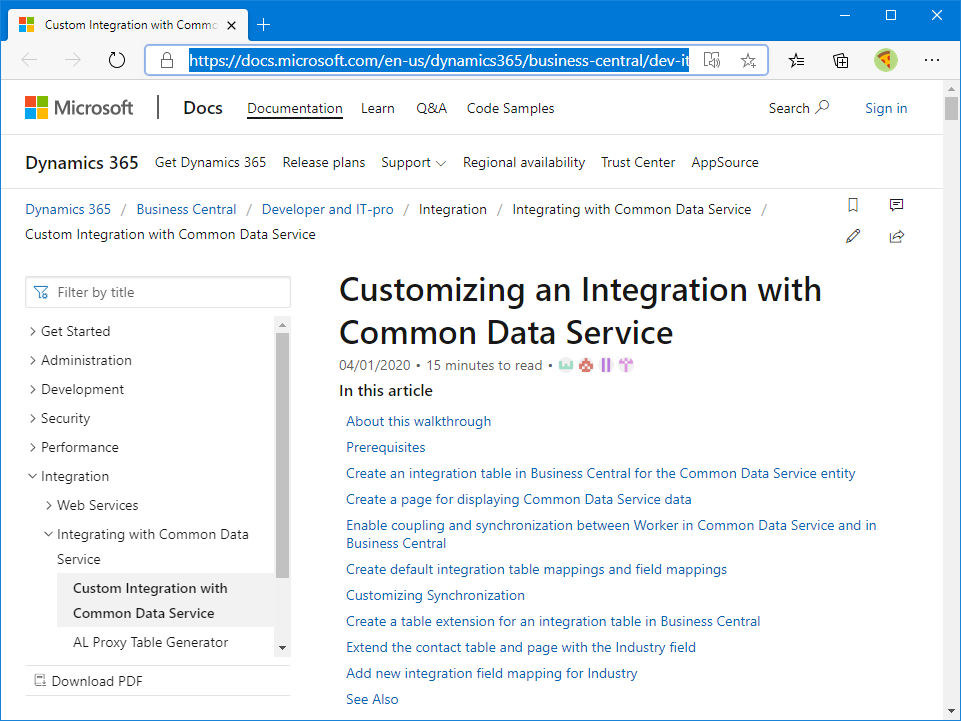961x721 pixels.
Task: Click the Share icon
Action: pyautogui.click(x=897, y=236)
